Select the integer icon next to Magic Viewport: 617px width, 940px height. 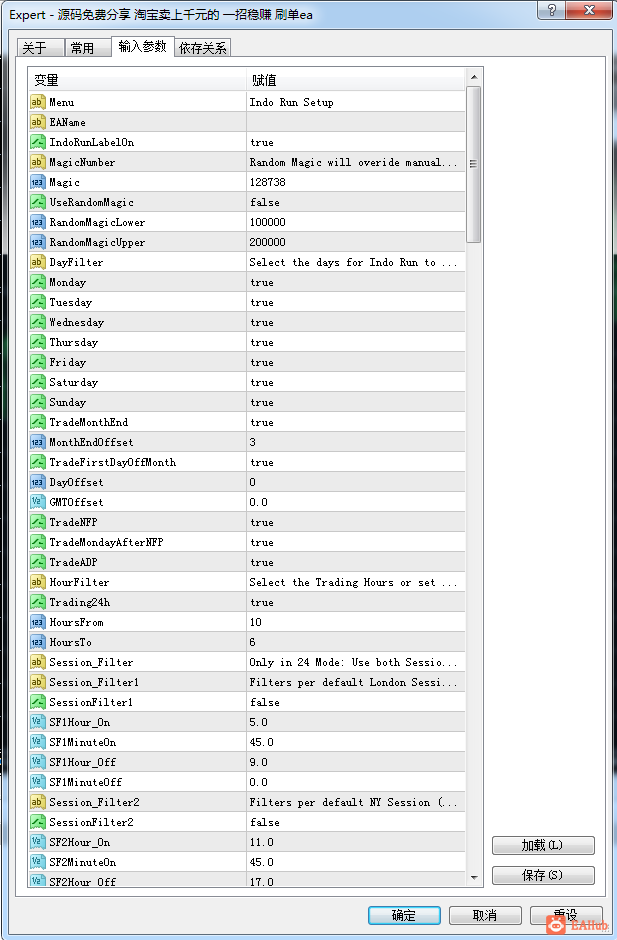coord(37,182)
